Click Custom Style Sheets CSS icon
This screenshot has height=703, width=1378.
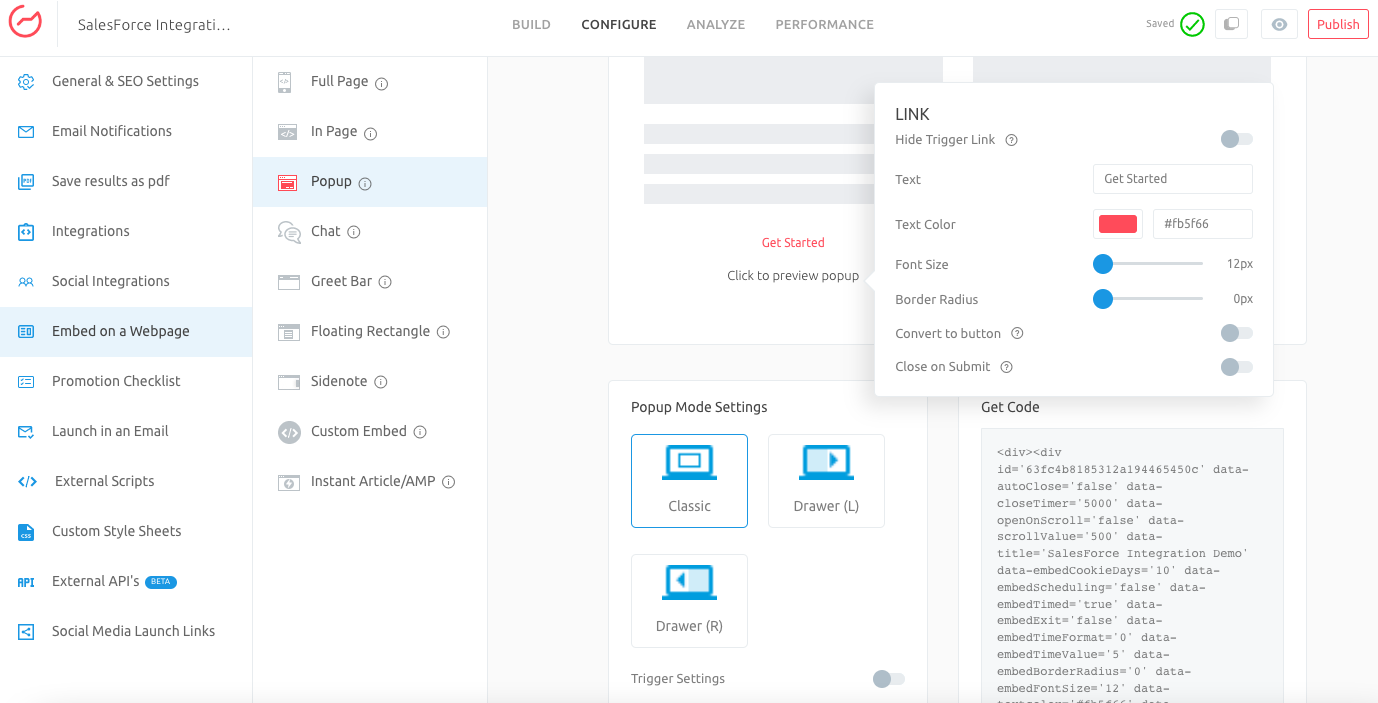click(x=27, y=531)
